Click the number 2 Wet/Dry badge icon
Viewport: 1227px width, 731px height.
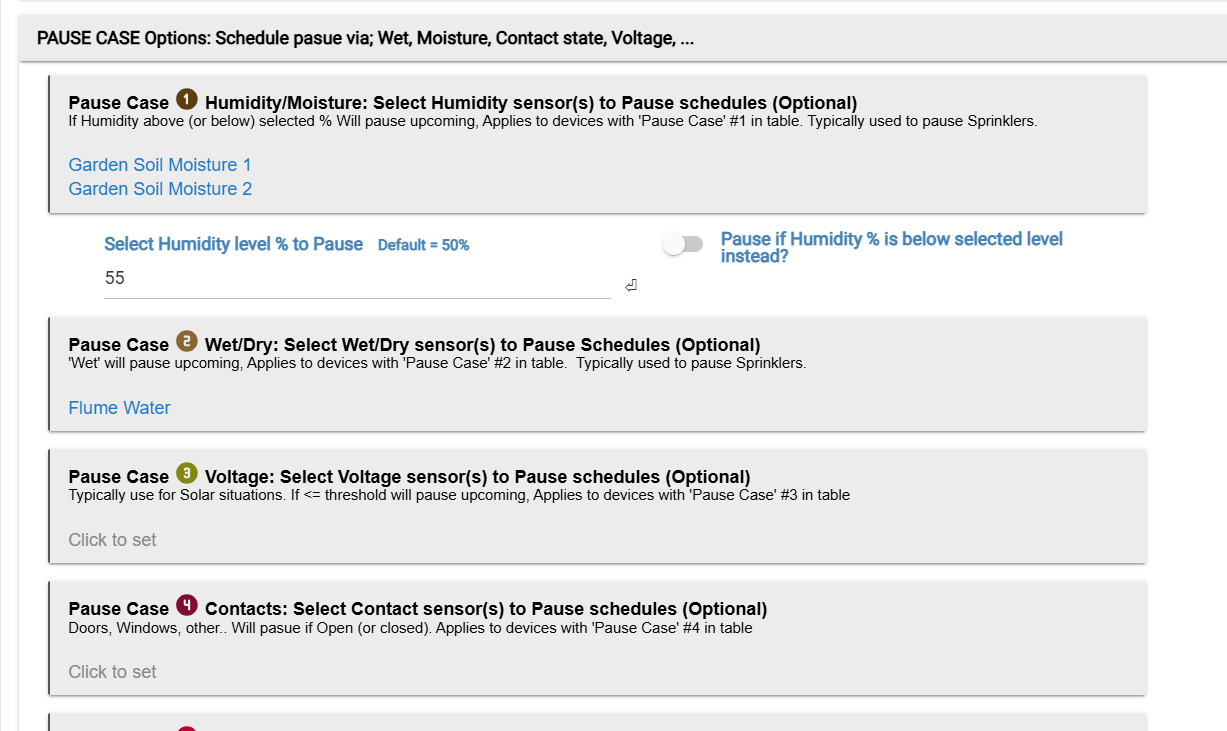click(x=187, y=341)
